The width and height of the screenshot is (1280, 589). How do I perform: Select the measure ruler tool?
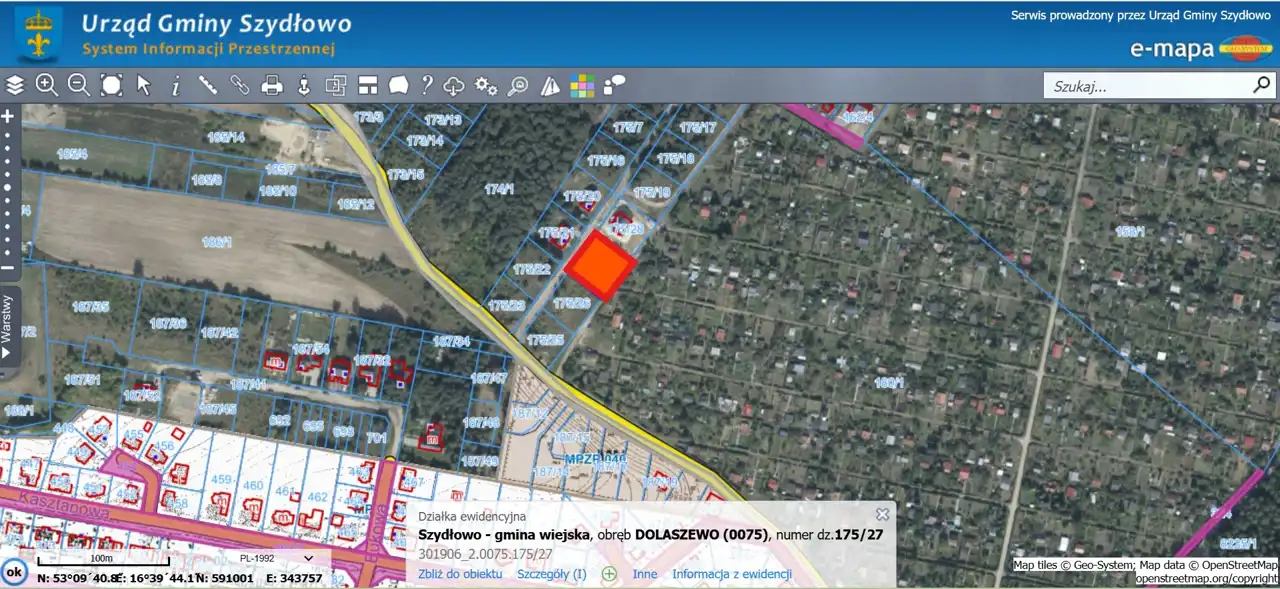[208, 85]
